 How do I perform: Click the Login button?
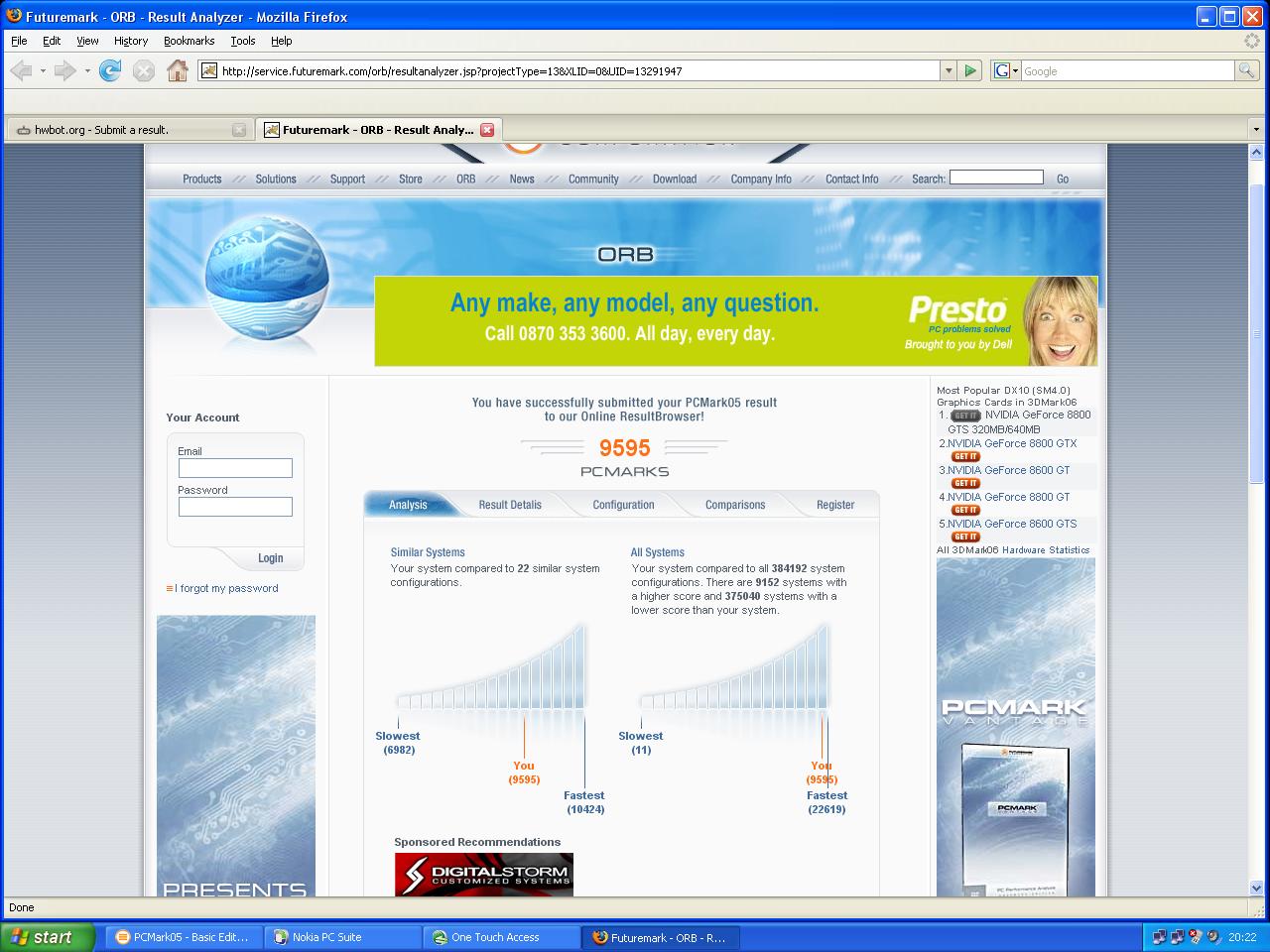tap(270, 558)
